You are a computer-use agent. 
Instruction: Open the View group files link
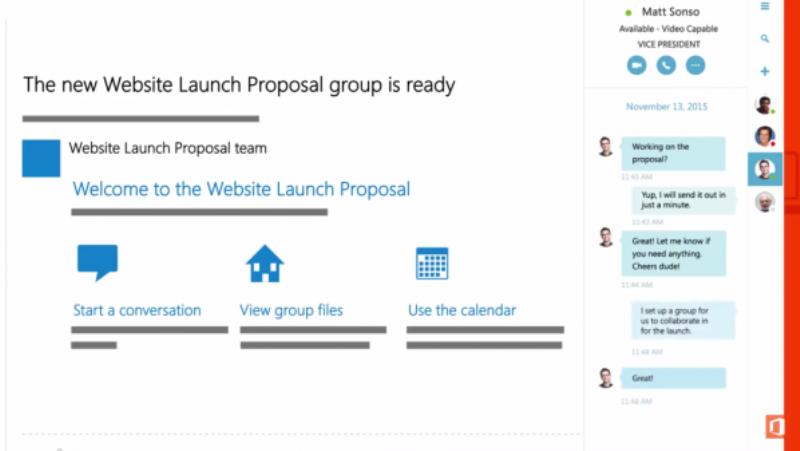click(291, 310)
